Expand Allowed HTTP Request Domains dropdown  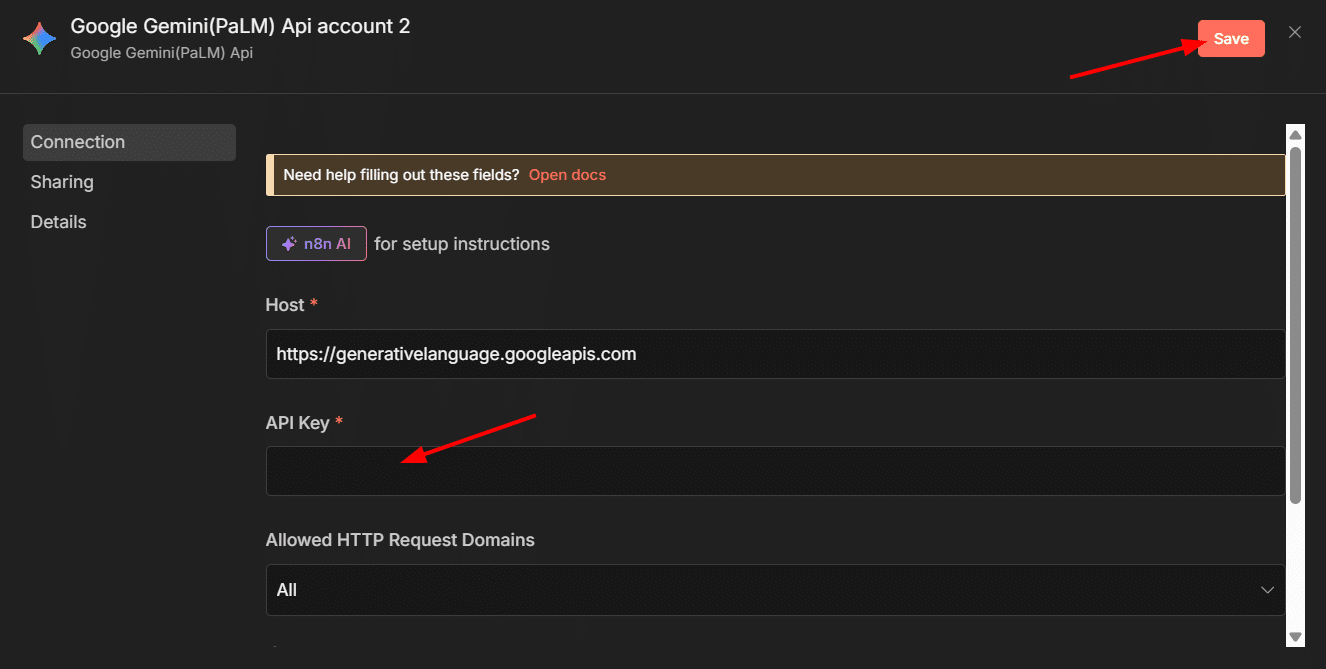(x=775, y=590)
